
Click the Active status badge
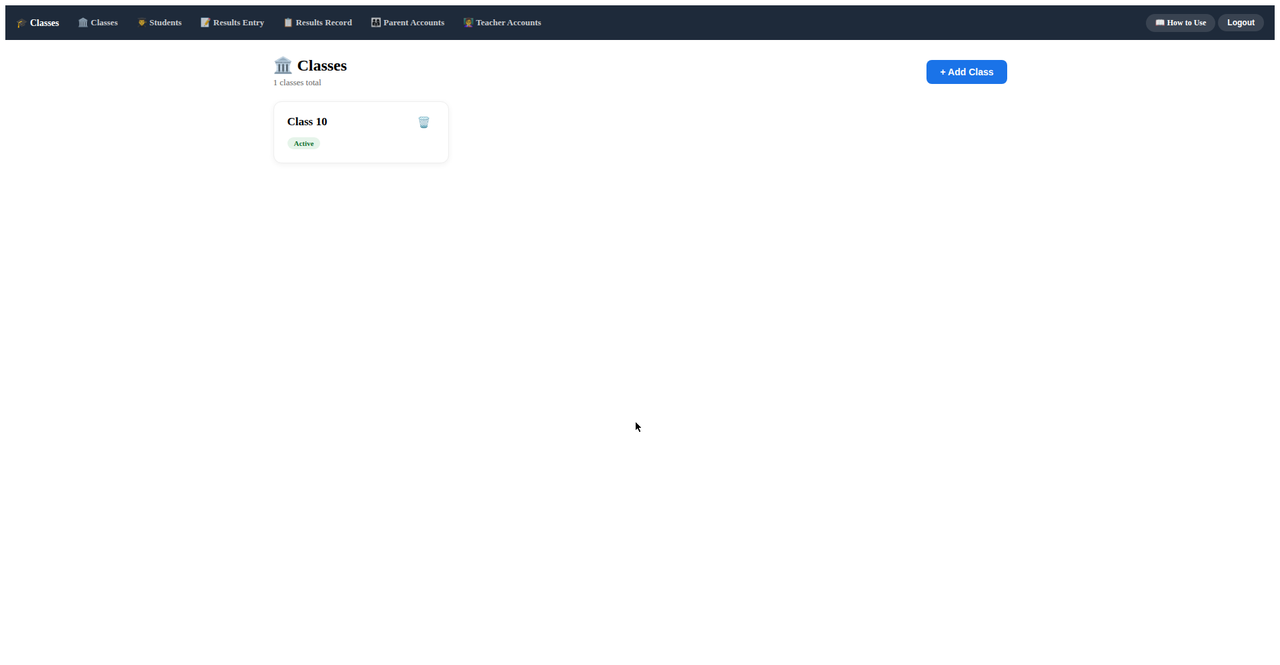[x=304, y=143]
